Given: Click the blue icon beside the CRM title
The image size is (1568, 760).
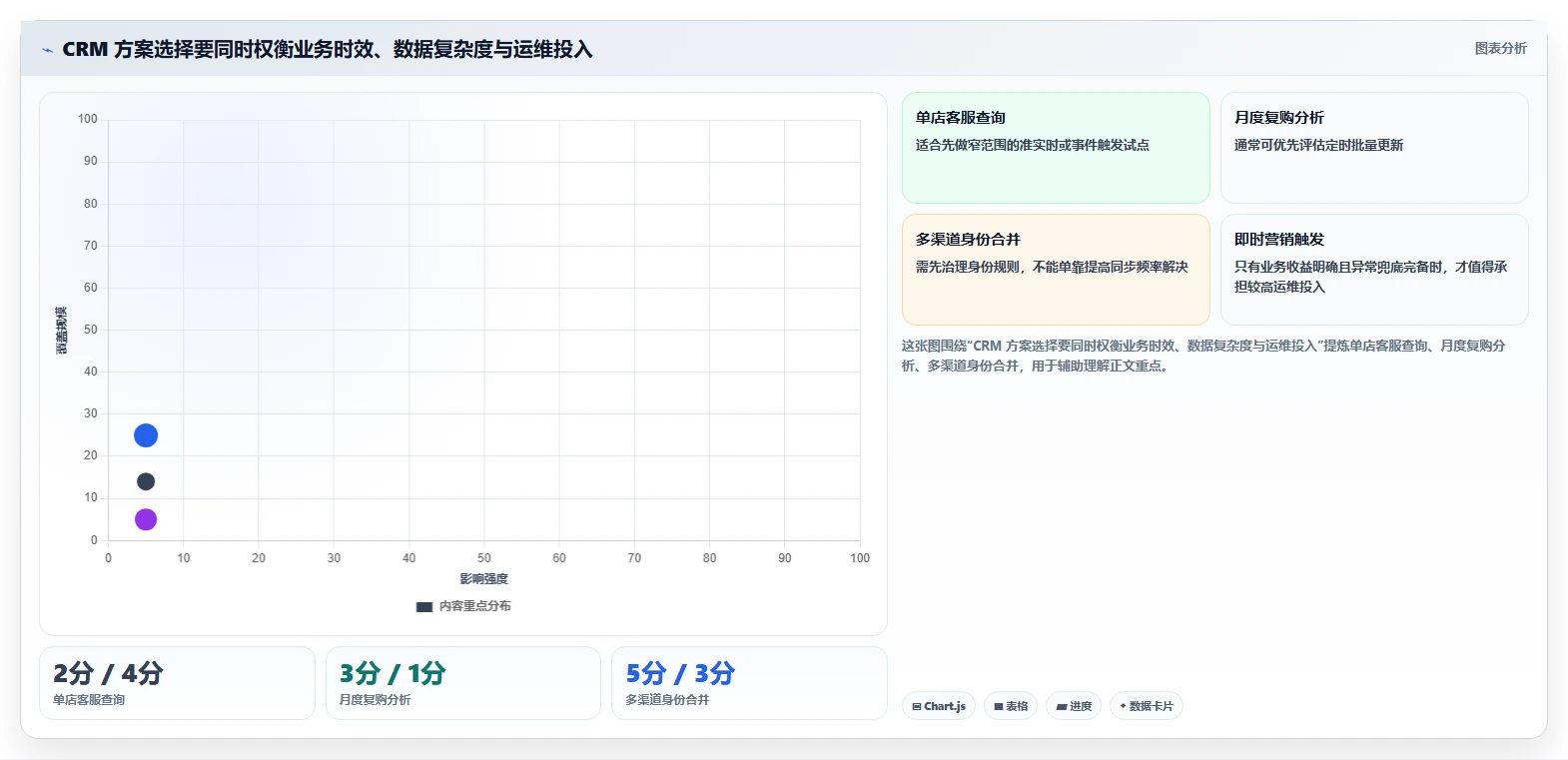Looking at the screenshot, I should point(47,50).
